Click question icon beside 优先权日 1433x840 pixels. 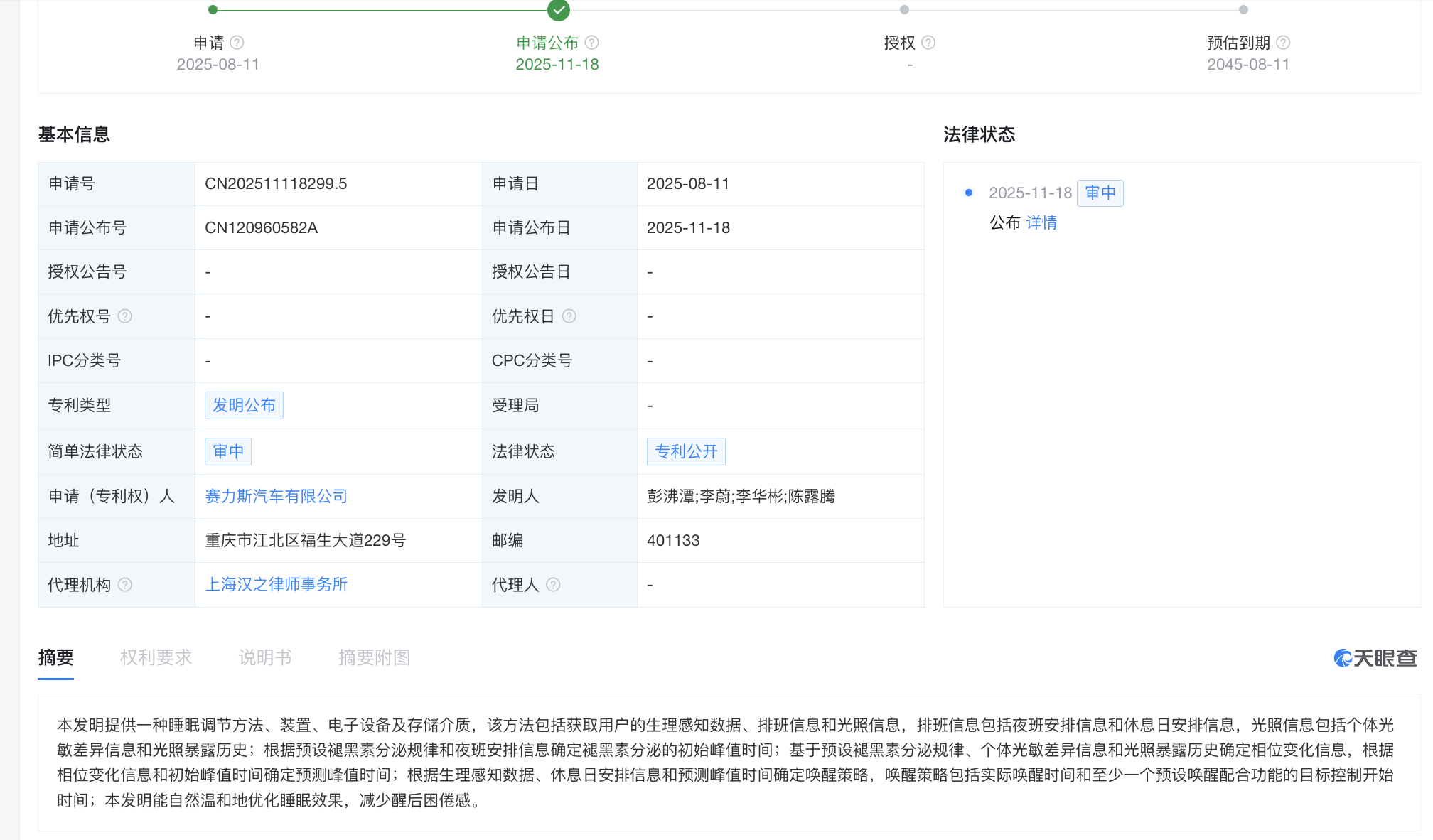[x=569, y=316]
